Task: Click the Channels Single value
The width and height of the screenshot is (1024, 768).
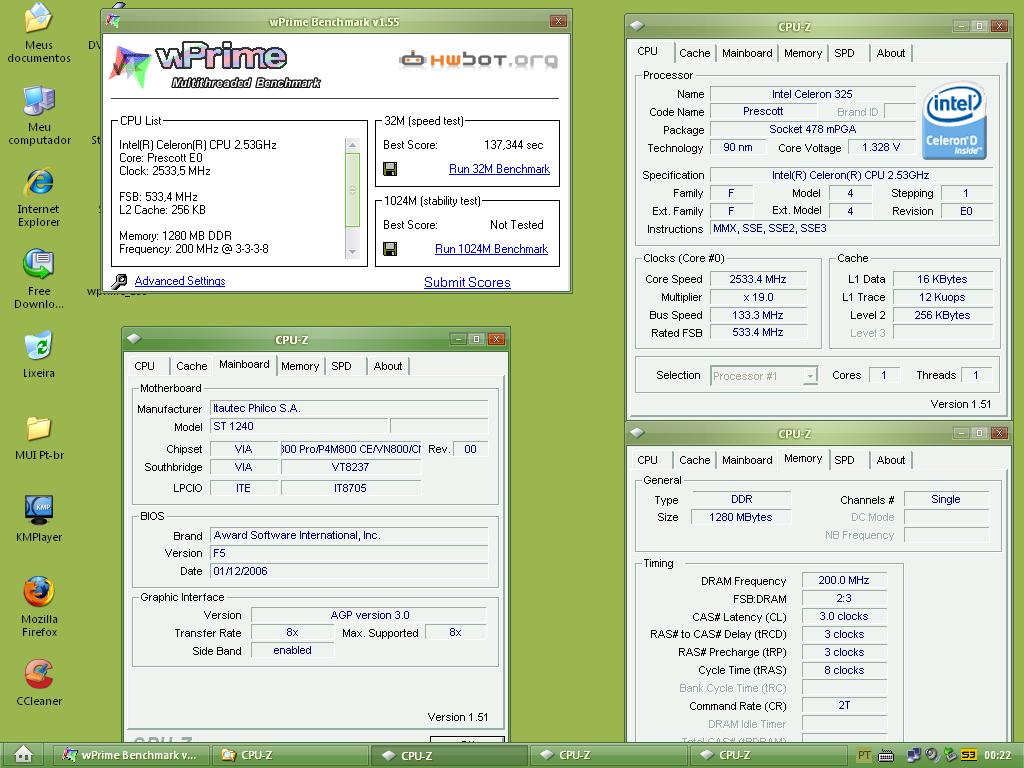Action: click(946, 499)
